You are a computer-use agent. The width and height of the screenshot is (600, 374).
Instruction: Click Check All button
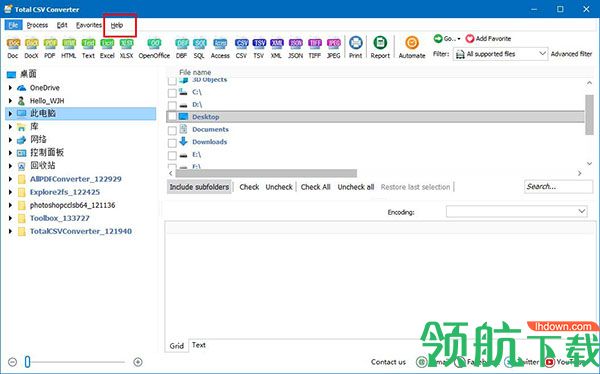(315, 187)
